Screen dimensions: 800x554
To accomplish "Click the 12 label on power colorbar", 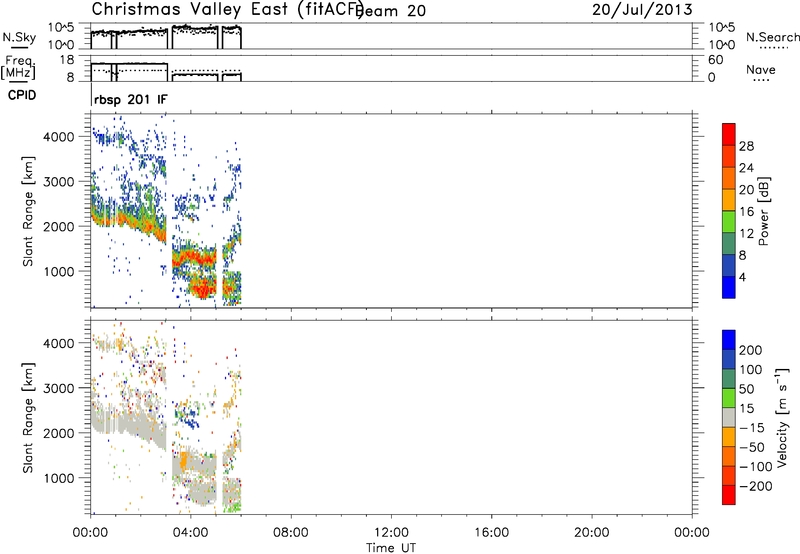I will pyautogui.click(x=746, y=233).
